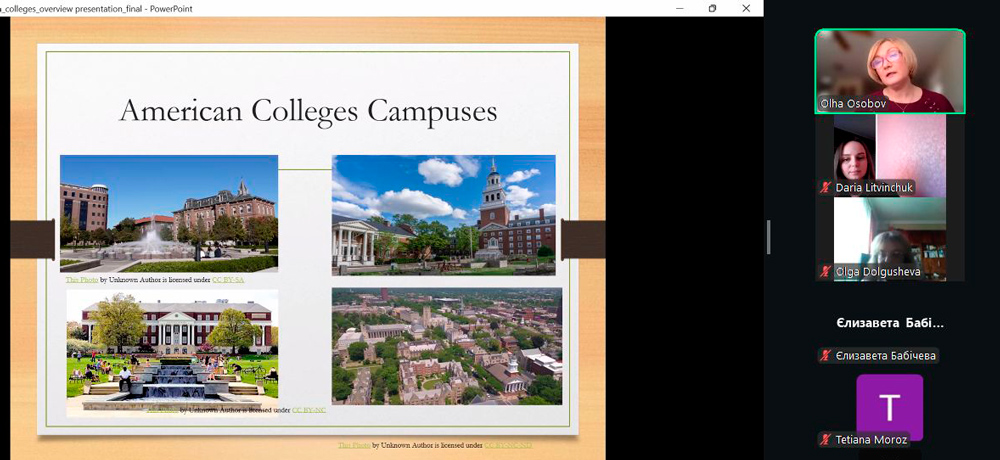The width and height of the screenshot is (1000, 460).
Task: Click the 'American Colleges Campuses' slide title
Action: click(x=308, y=111)
